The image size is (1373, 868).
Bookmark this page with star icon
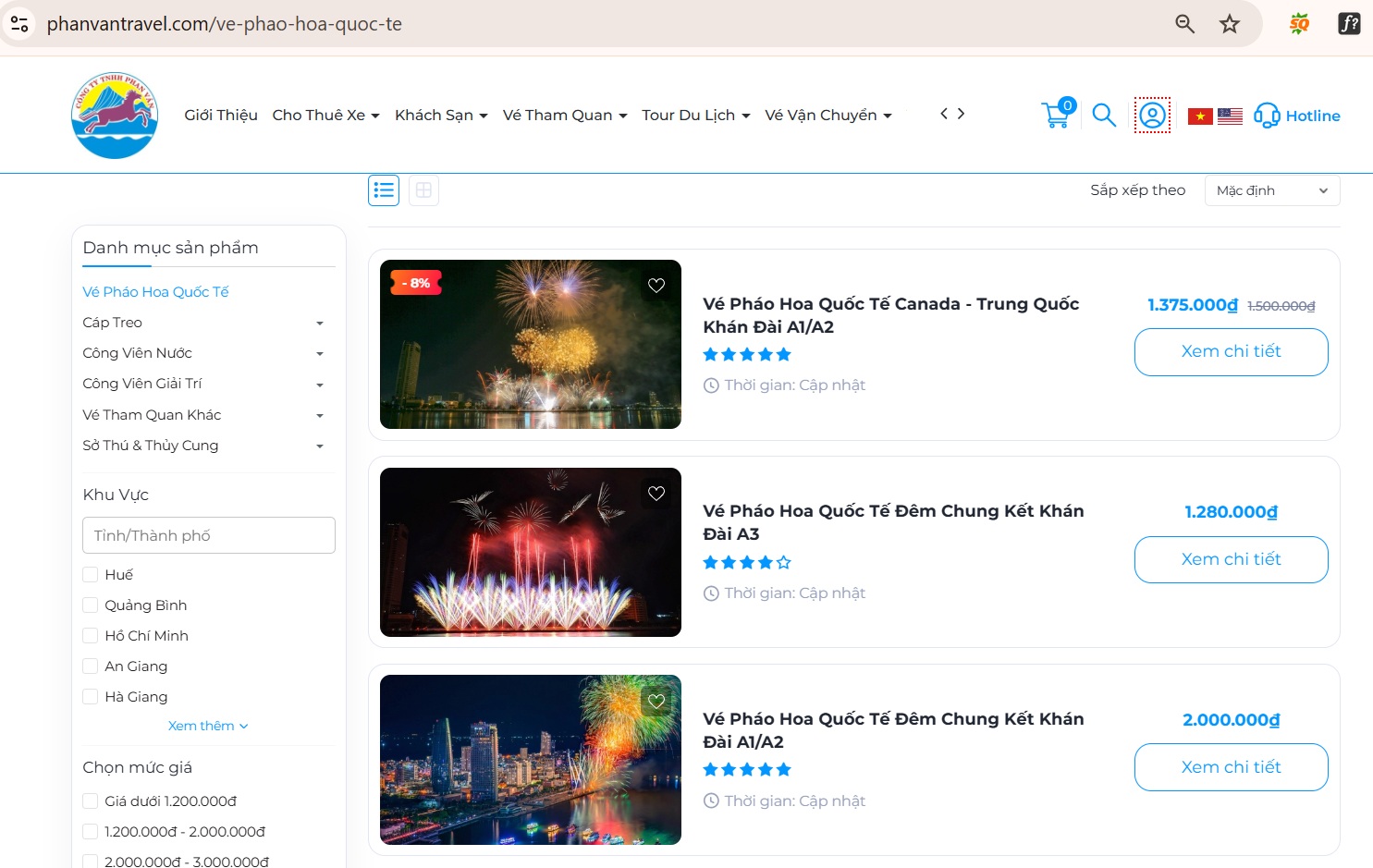pyautogui.click(x=1229, y=24)
